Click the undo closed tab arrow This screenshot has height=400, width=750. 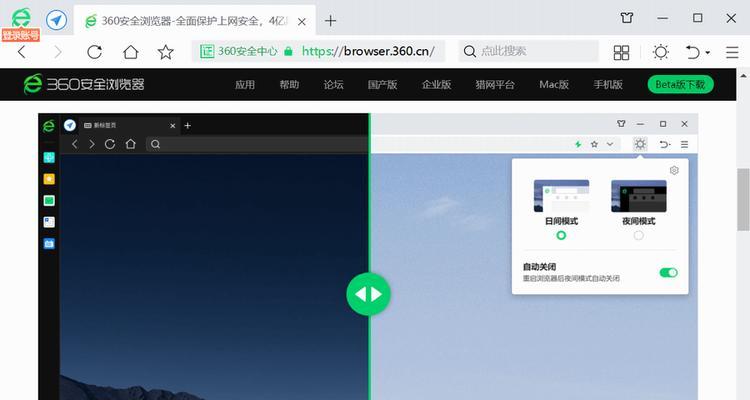[x=693, y=52]
